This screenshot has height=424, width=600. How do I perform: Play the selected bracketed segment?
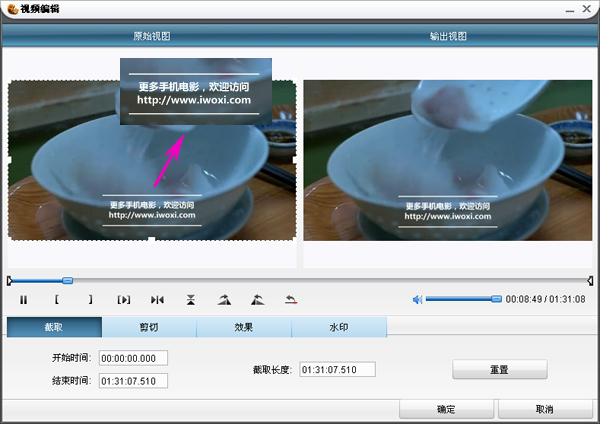click(x=124, y=300)
